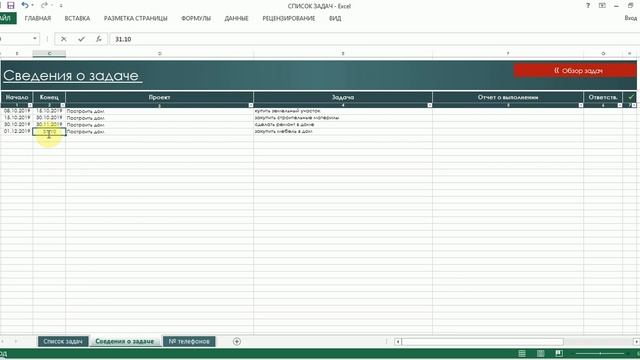Screen dimensions: 640x360
Task: Click the Конец column header
Action: pos(49,98)
